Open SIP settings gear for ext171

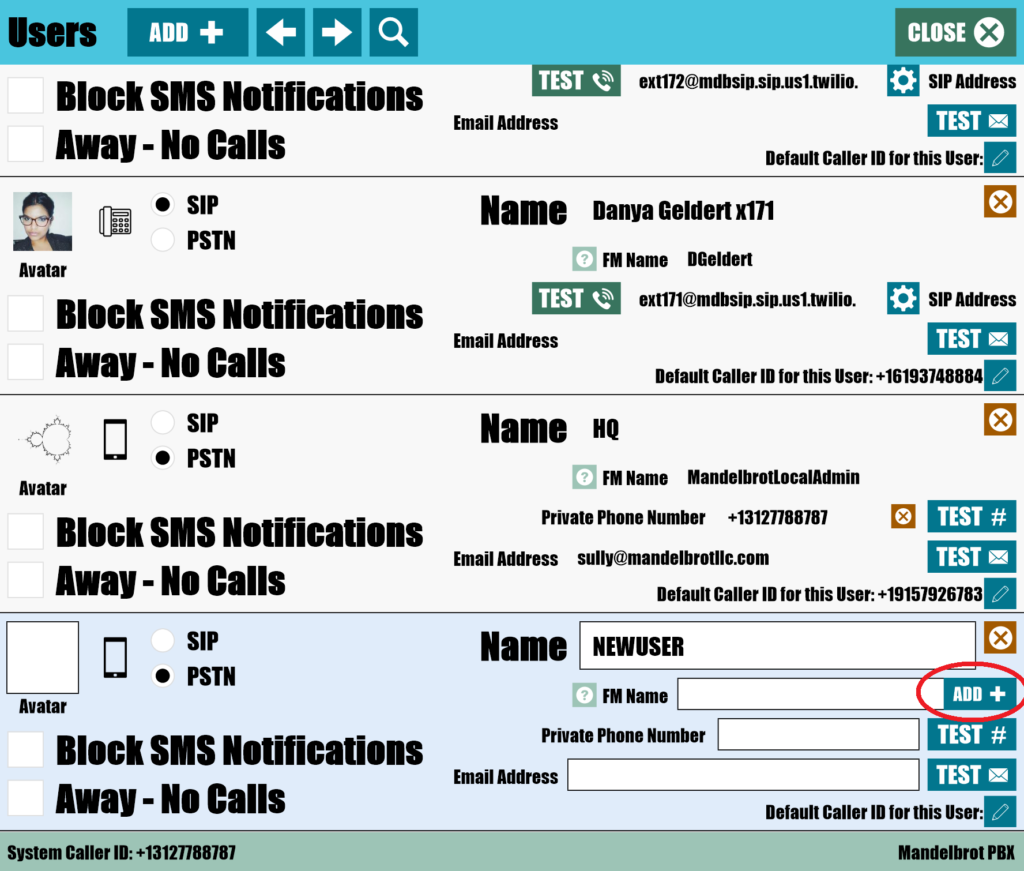pos(903,298)
